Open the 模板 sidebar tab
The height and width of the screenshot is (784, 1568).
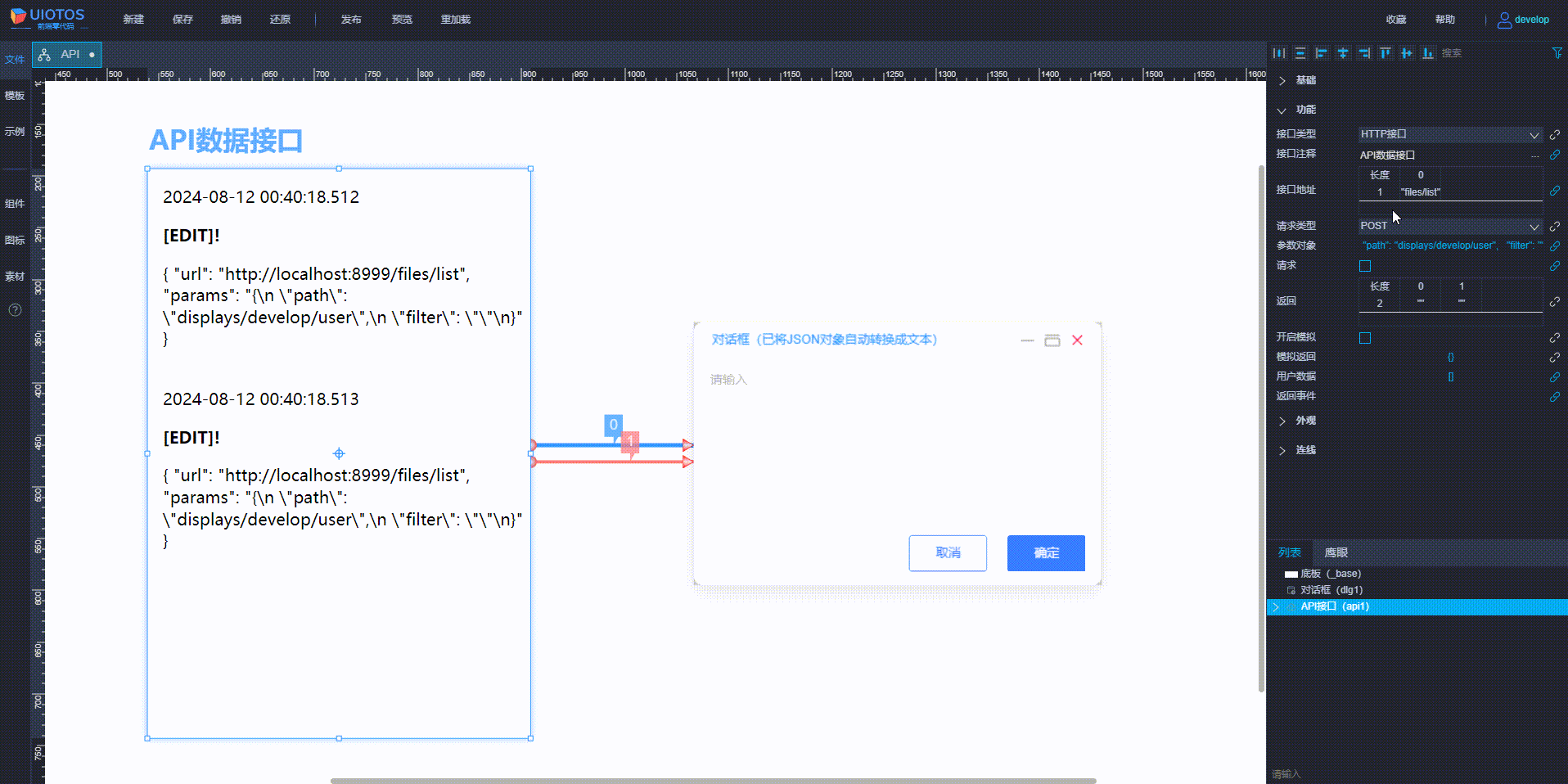click(15, 96)
